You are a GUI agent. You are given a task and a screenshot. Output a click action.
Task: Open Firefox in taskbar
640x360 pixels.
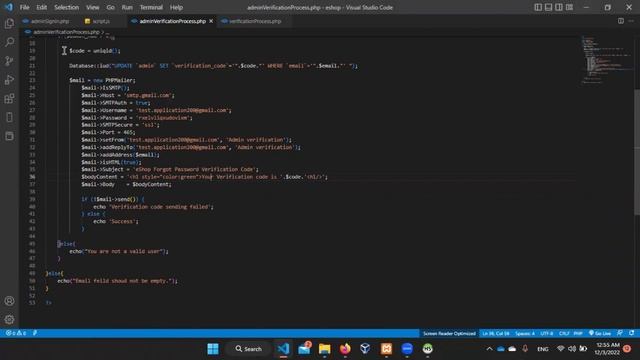pyautogui.click(x=345, y=349)
